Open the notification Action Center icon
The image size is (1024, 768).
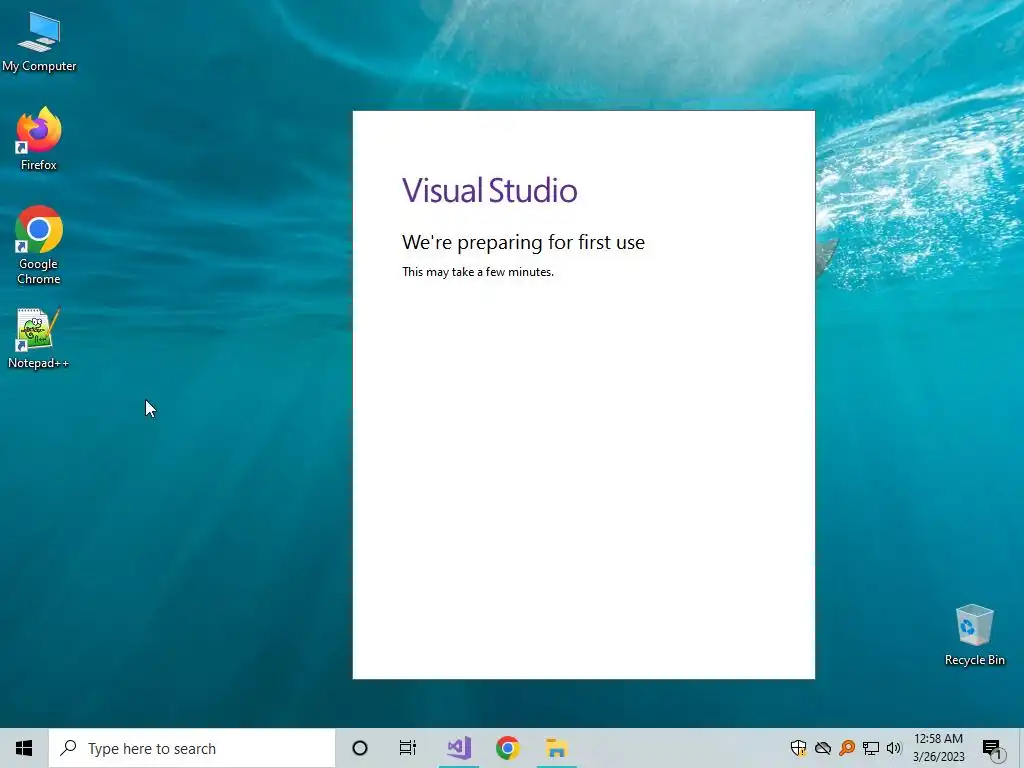pos(992,748)
